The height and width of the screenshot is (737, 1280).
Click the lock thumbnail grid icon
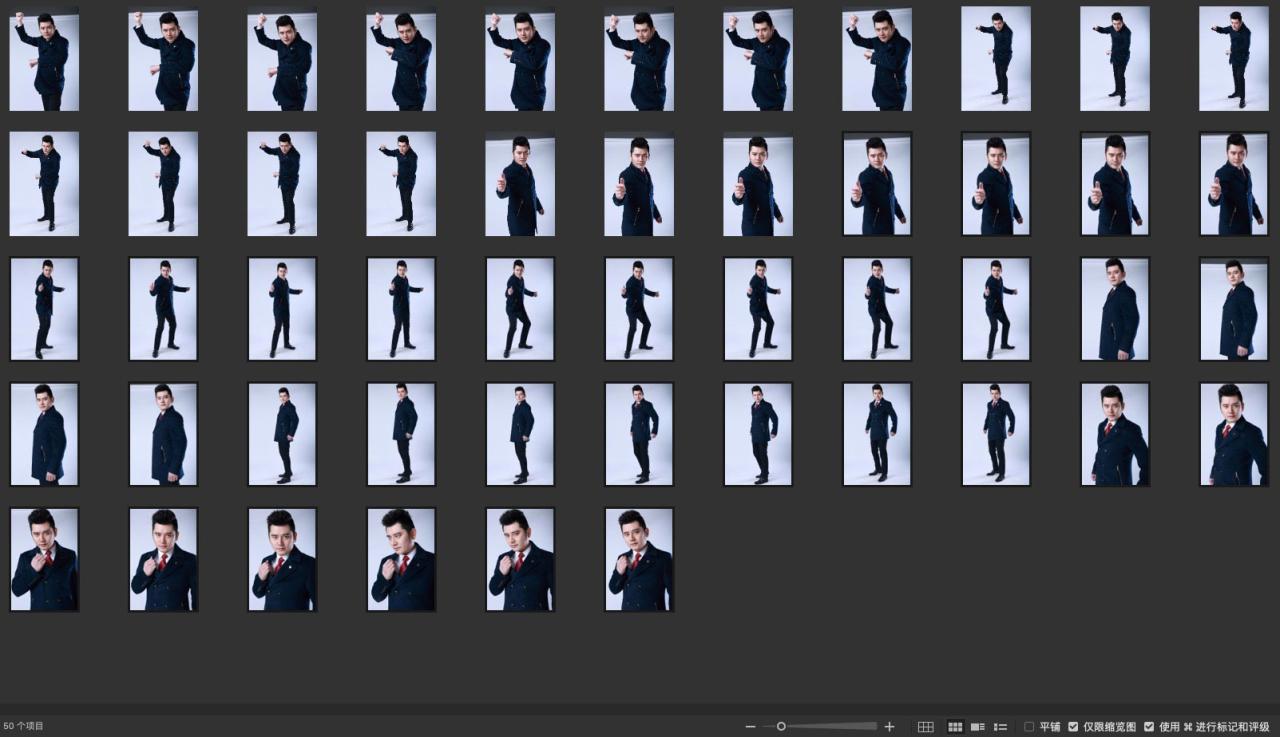pyautogui.click(x=926, y=727)
